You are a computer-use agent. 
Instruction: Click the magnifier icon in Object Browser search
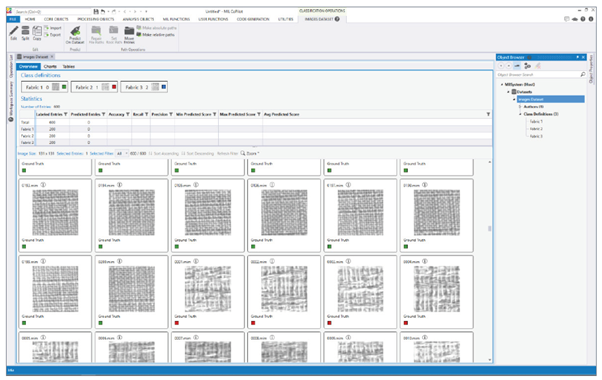tap(583, 74)
